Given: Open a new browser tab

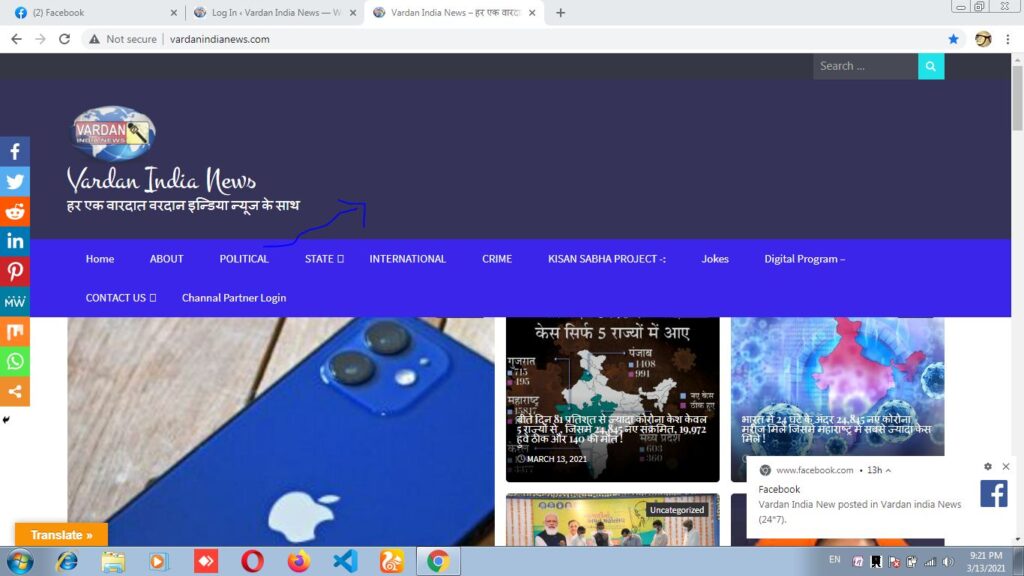Looking at the screenshot, I should 560,12.
